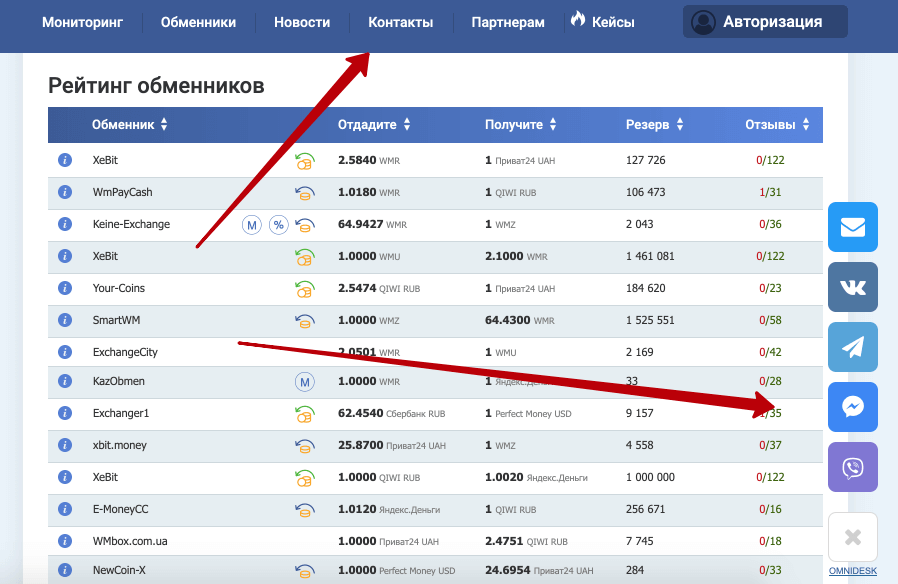Open info icon for NewCoin-X
The height and width of the screenshot is (584, 898).
click(x=65, y=570)
